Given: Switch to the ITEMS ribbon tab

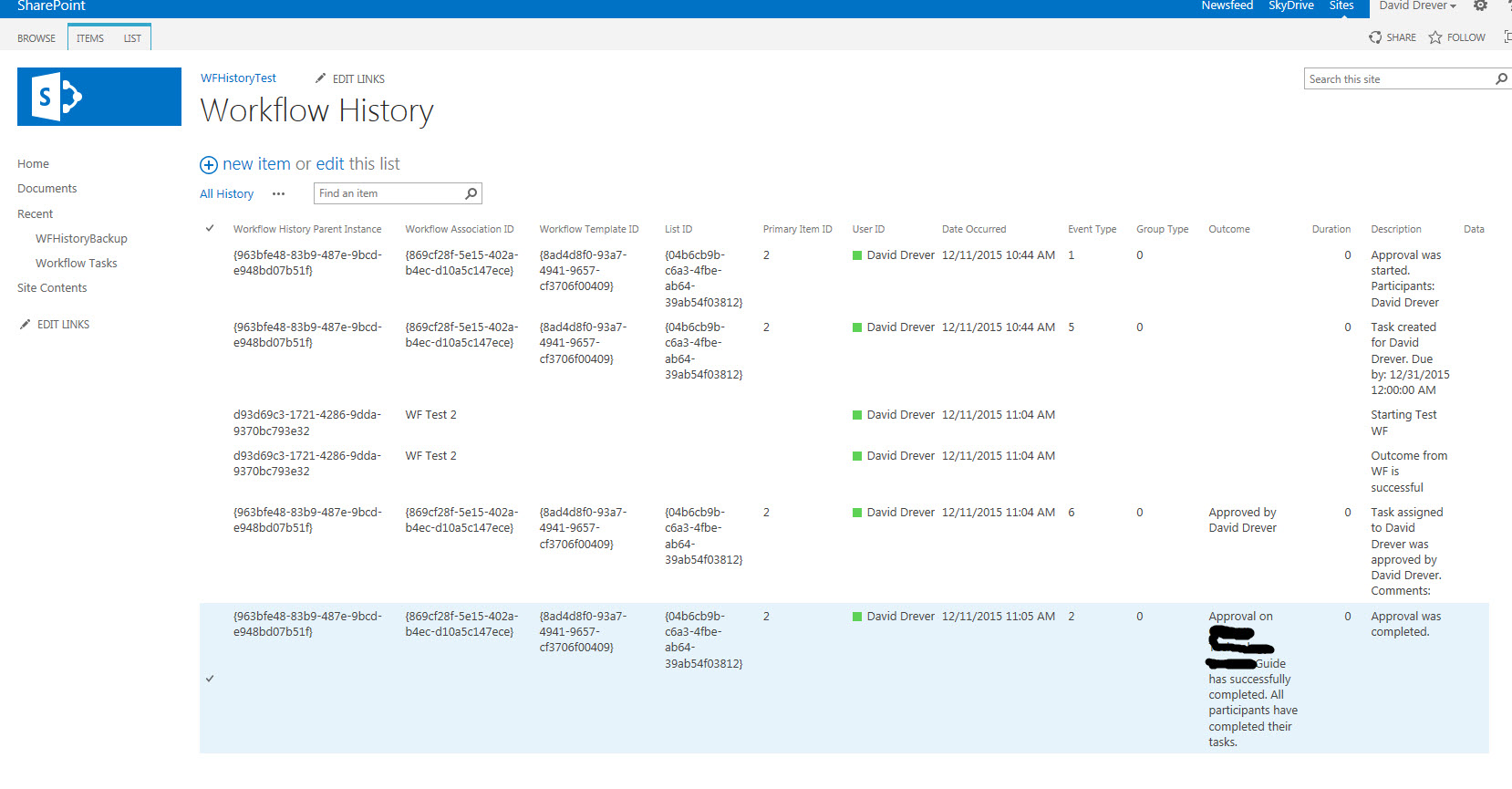Looking at the screenshot, I should pyautogui.click(x=90, y=38).
